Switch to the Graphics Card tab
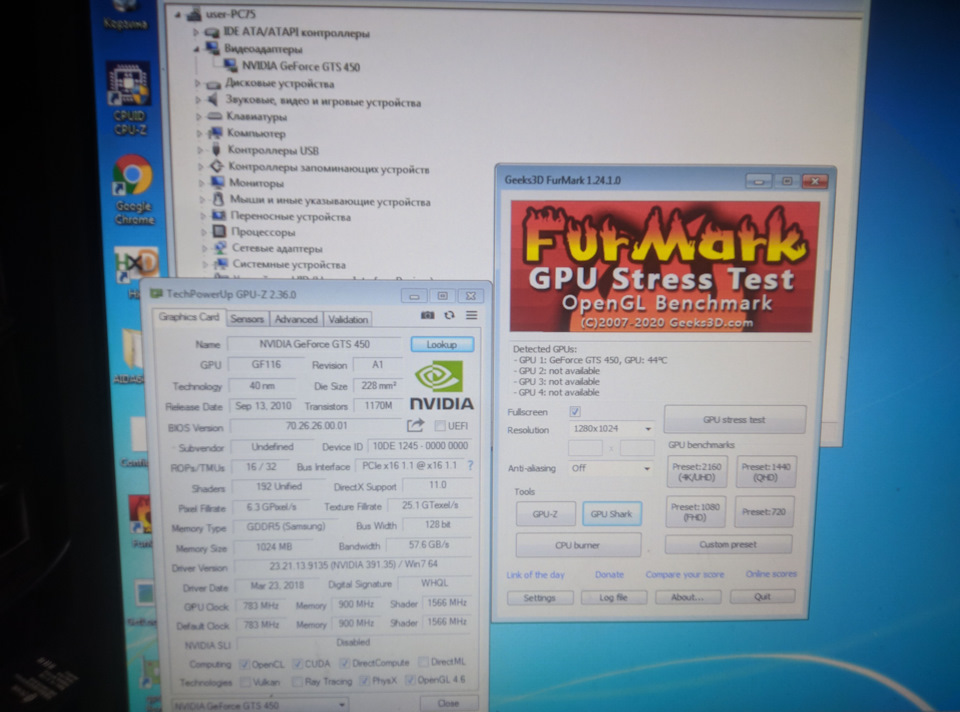 189,317
